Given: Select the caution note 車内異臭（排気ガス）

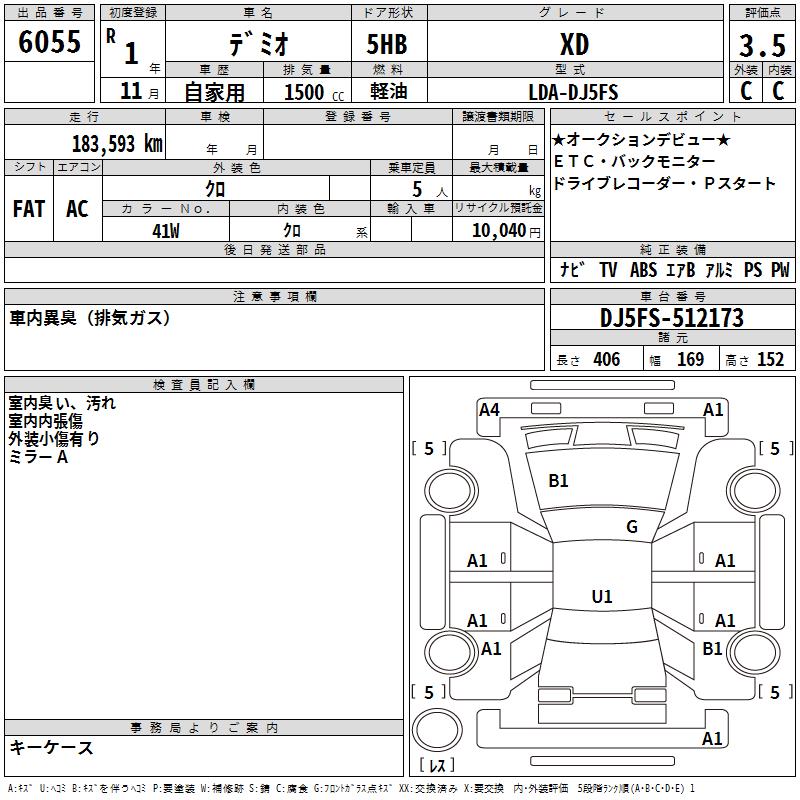Looking at the screenshot, I should point(90,318).
